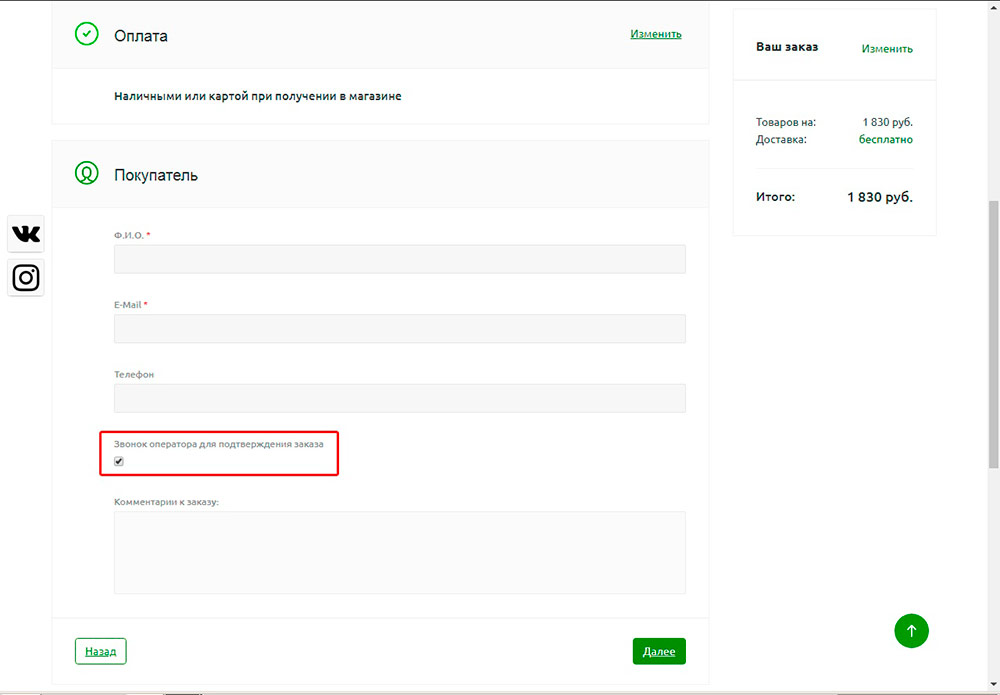Focus the Телефон input field
The image size is (1000, 695).
point(400,399)
